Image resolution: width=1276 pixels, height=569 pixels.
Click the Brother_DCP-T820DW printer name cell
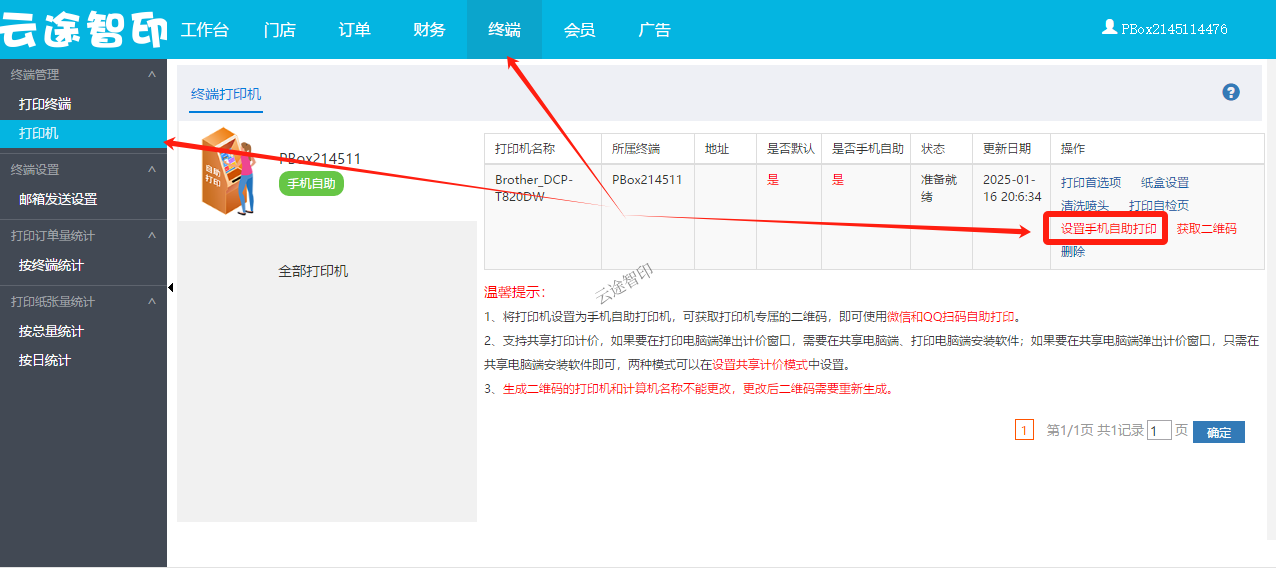[543, 217]
